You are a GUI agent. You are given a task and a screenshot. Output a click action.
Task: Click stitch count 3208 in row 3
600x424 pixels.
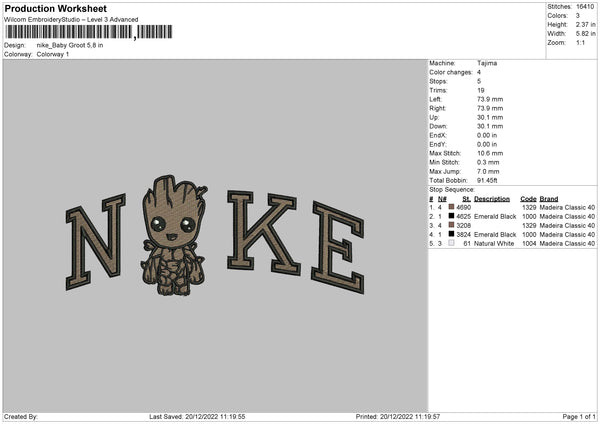[x=463, y=225]
